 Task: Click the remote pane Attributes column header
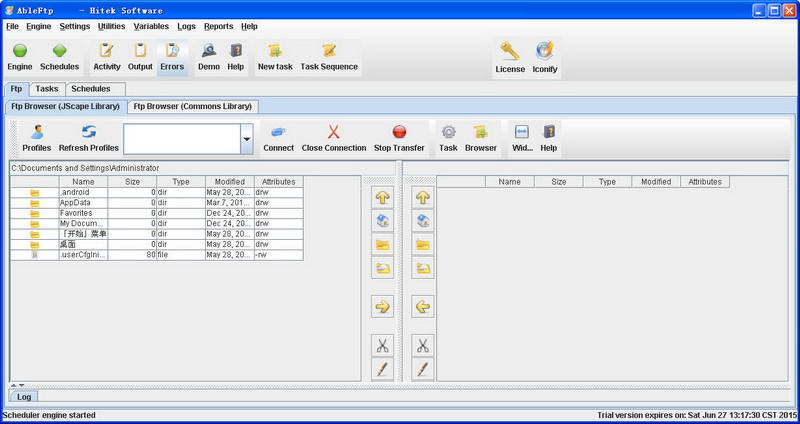tap(705, 182)
